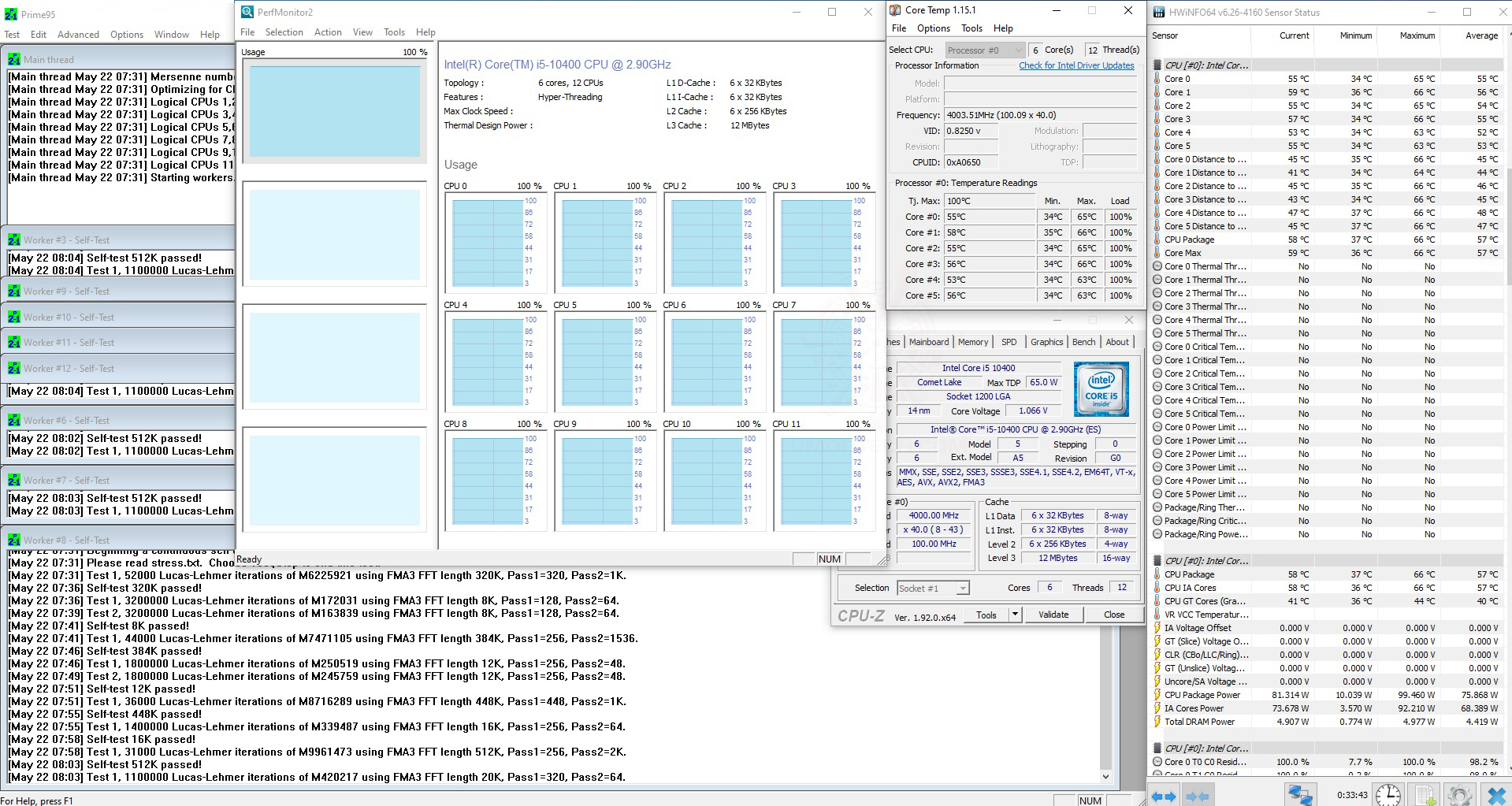
Task: Click PerfMonitor2 top usage graph thumbnail
Action: tap(334, 110)
